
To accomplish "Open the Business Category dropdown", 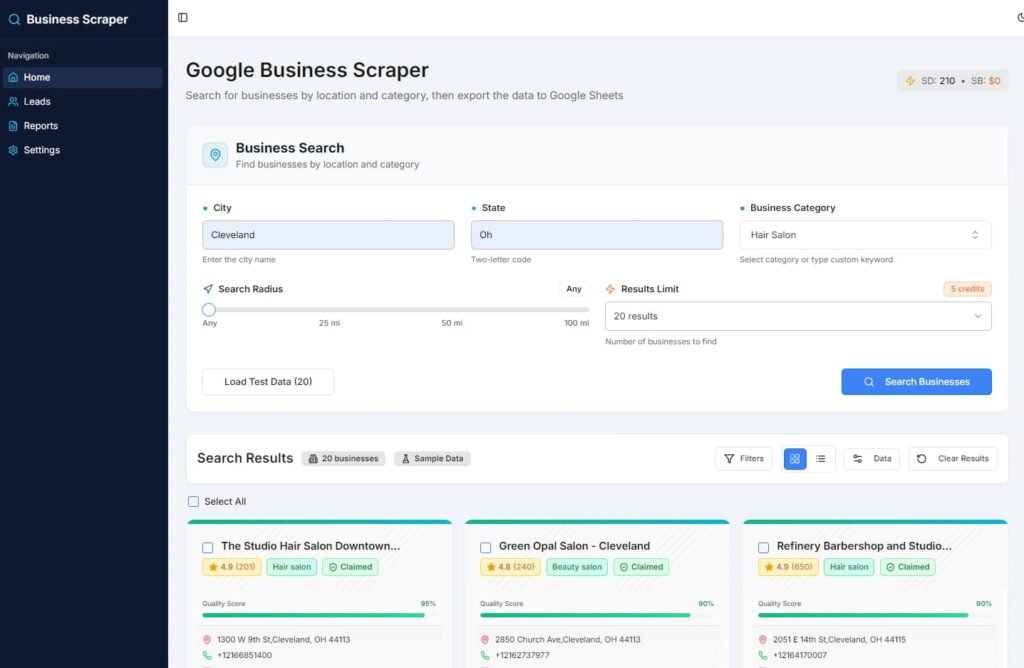I will 865,235.
